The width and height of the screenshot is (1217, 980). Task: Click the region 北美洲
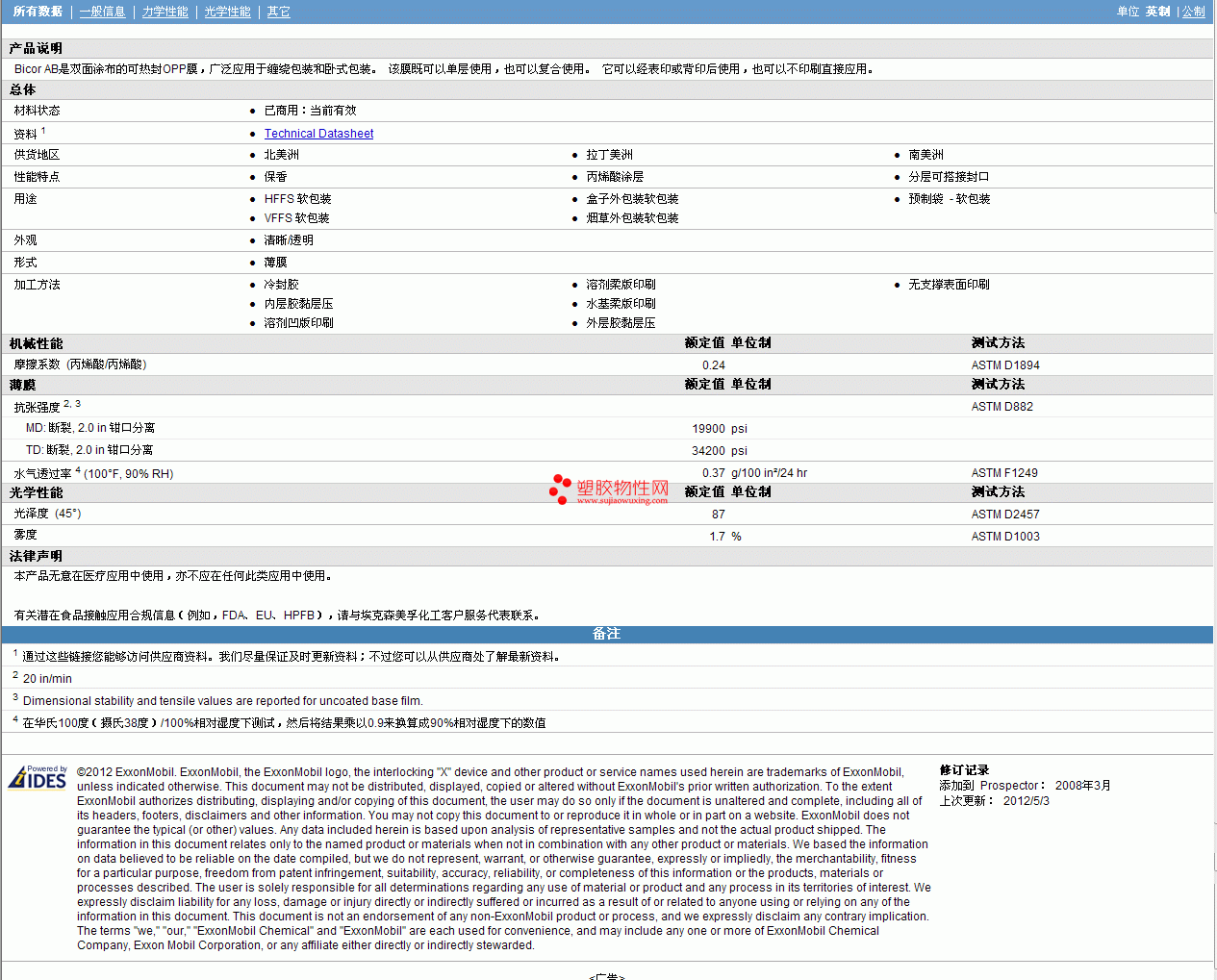click(x=282, y=155)
